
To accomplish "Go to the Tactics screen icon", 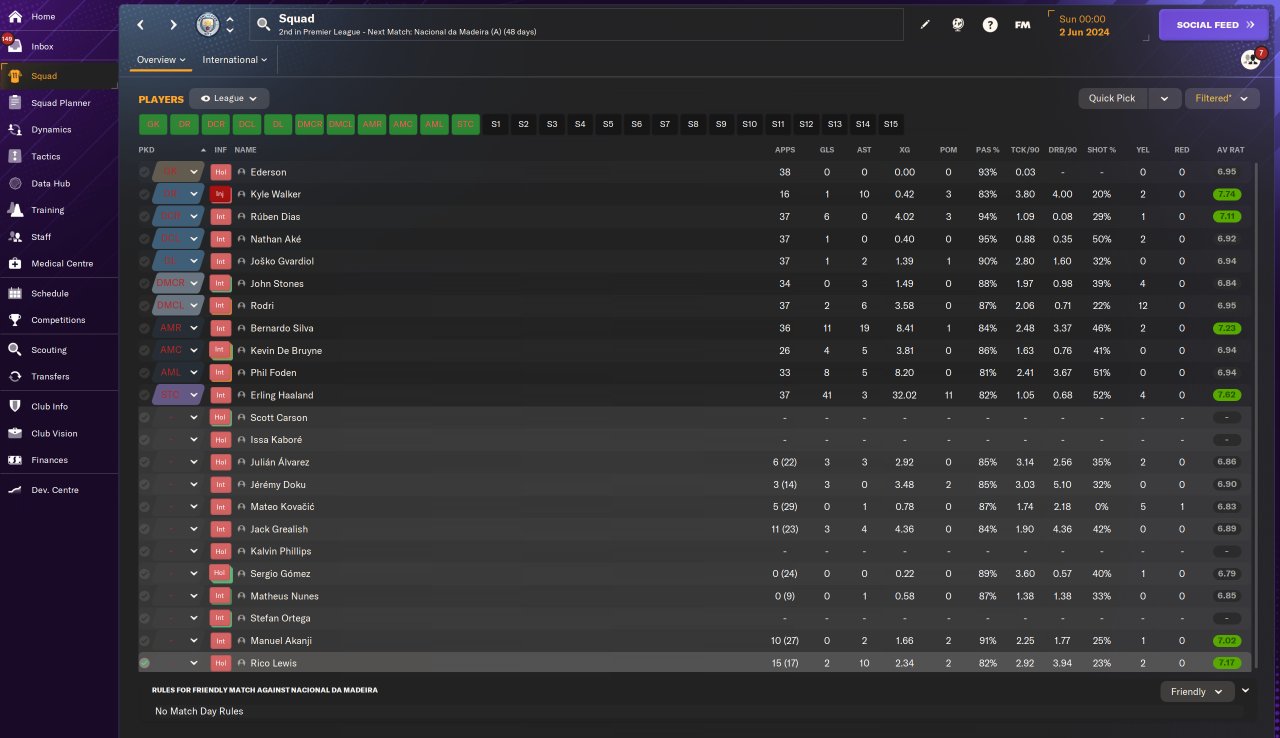I will pos(15,157).
